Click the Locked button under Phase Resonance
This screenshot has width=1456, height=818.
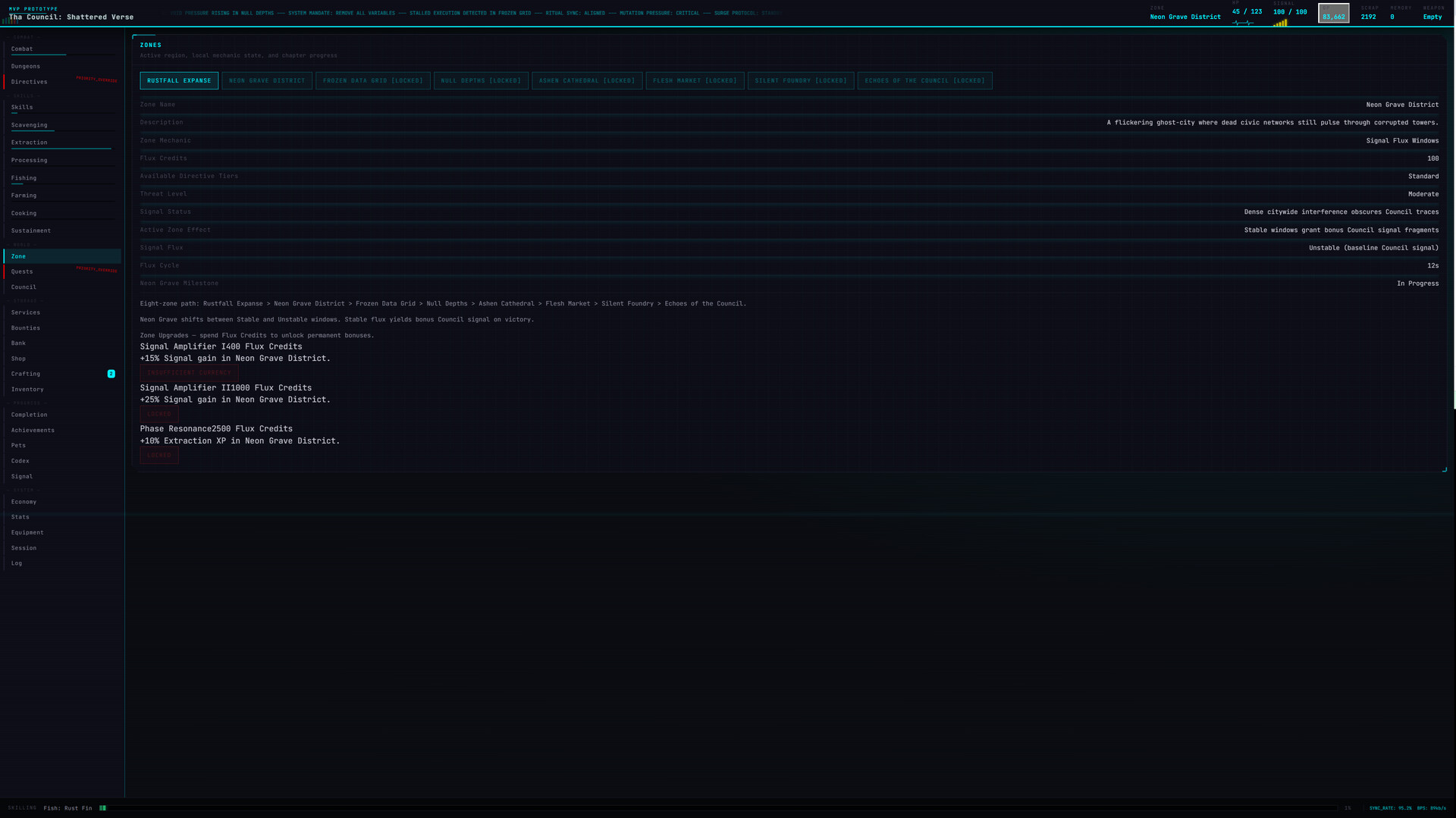click(159, 456)
